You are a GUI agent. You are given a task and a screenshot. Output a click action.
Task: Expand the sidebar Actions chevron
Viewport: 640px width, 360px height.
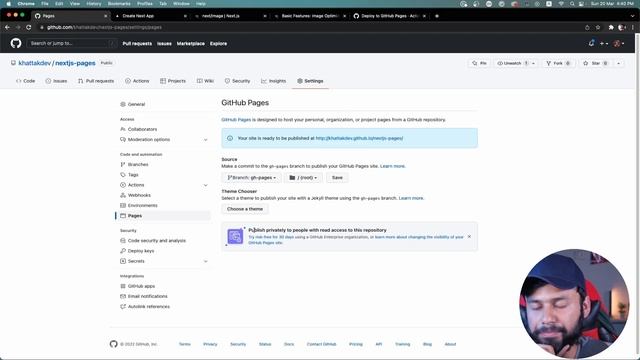click(x=205, y=185)
